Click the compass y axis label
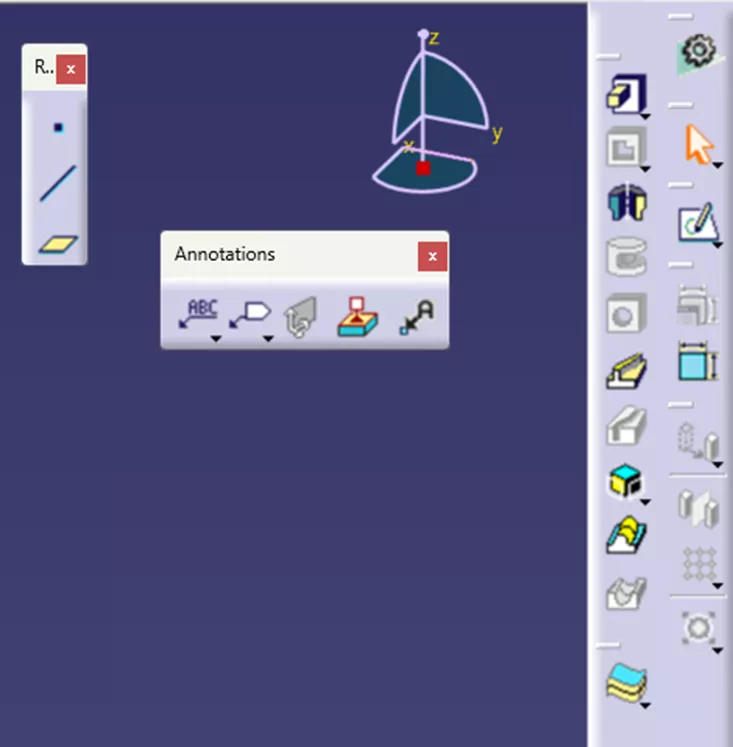This screenshot has width=733, height=747. 497,133
